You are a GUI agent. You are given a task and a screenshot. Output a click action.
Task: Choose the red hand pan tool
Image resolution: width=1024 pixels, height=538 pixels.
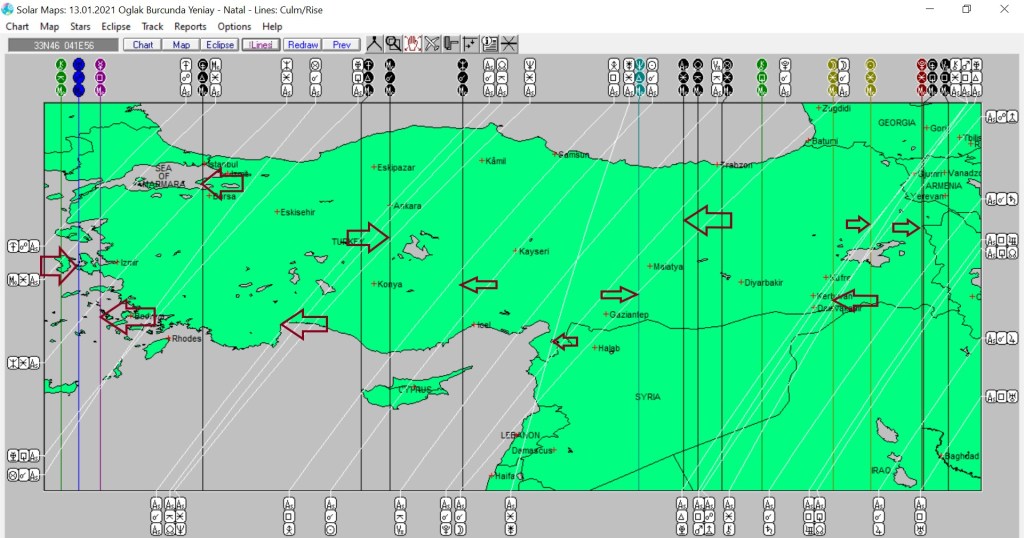point(412,44)
